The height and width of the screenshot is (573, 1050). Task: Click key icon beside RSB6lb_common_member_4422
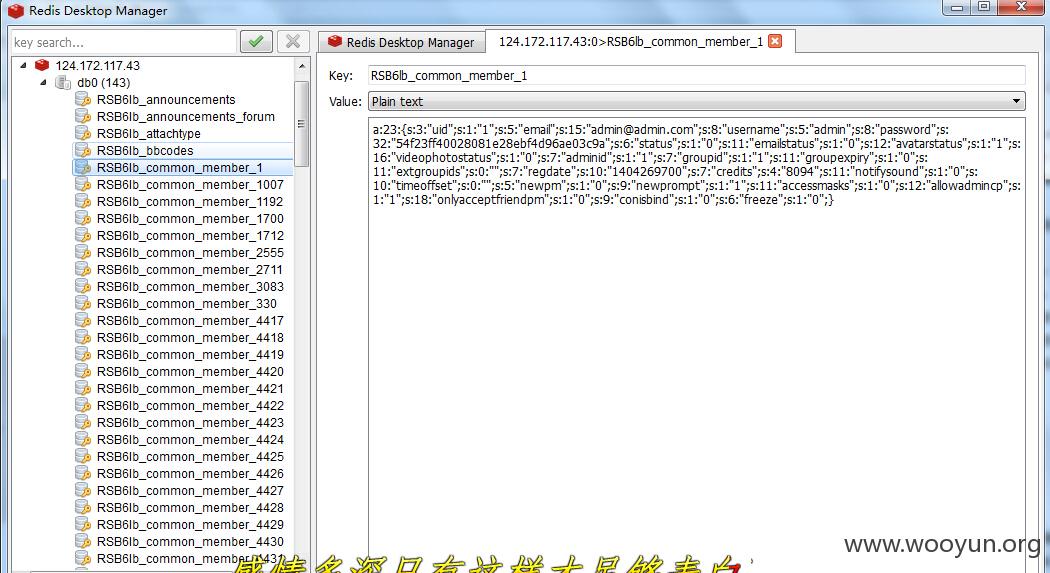coord(83,406)
